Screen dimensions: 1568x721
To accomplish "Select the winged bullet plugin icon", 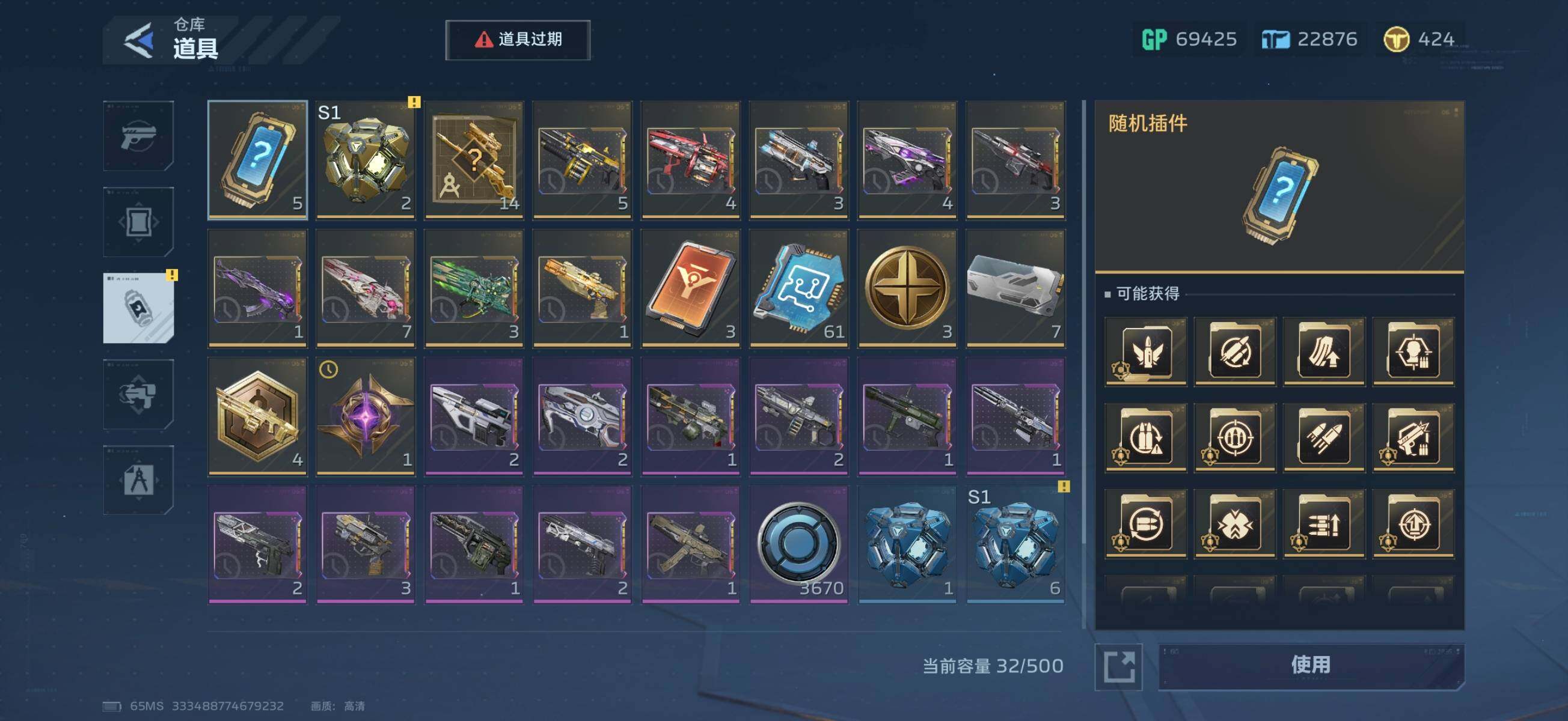I will click(1145, 351).
